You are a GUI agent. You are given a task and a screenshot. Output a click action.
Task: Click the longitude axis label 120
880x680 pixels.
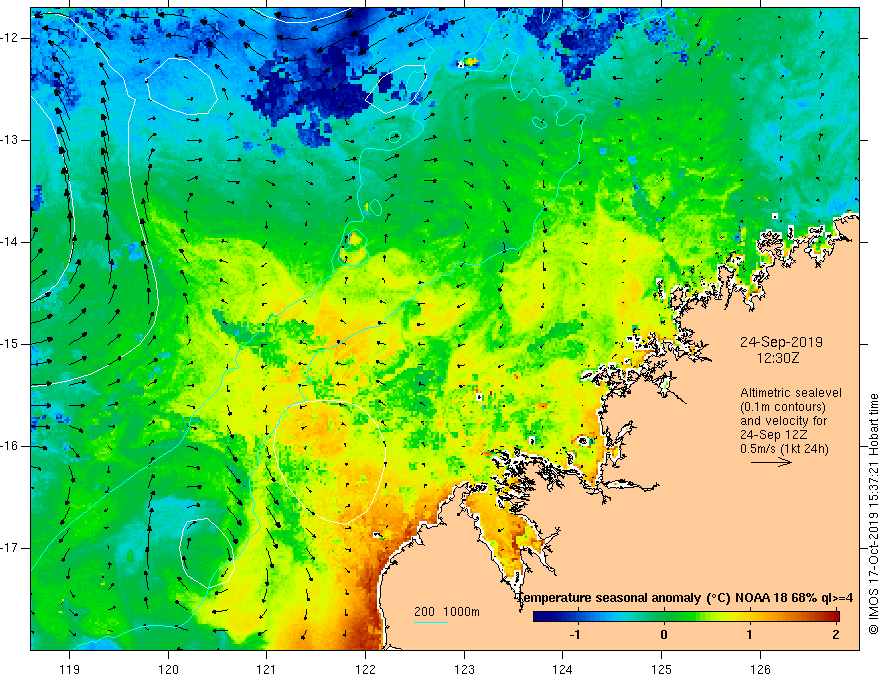click(168, 669)
